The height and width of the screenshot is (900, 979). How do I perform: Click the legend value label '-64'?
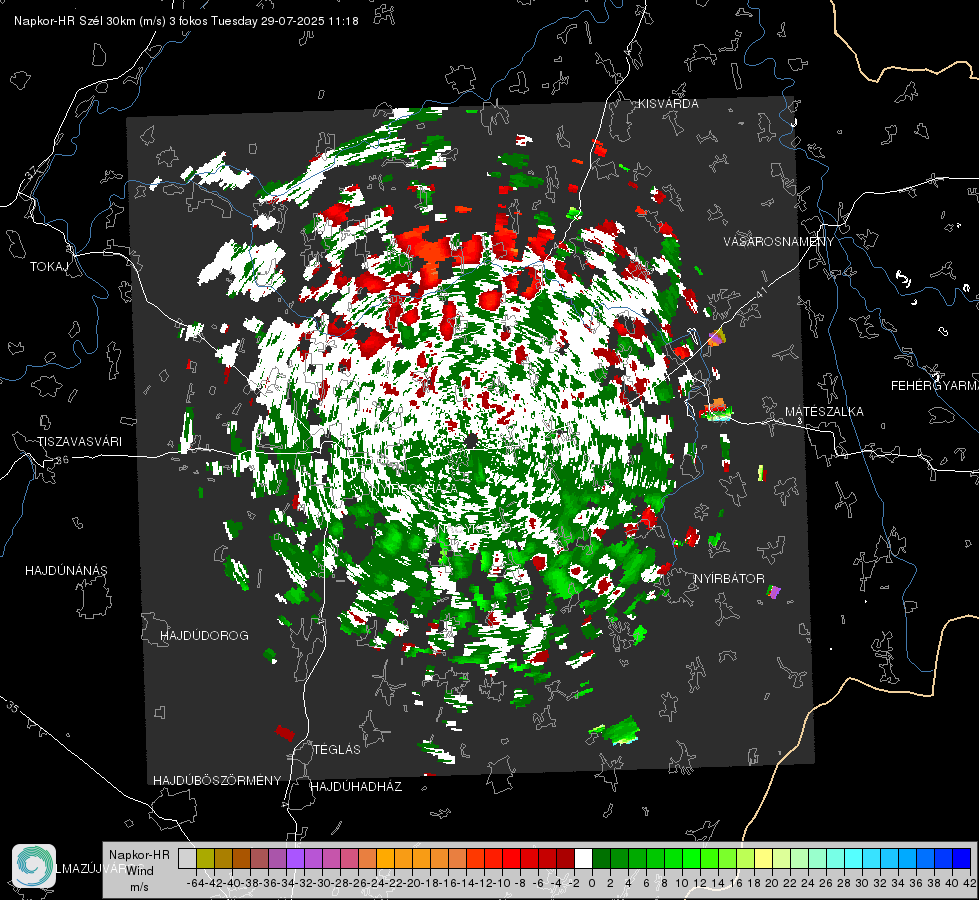click(196, 884)
